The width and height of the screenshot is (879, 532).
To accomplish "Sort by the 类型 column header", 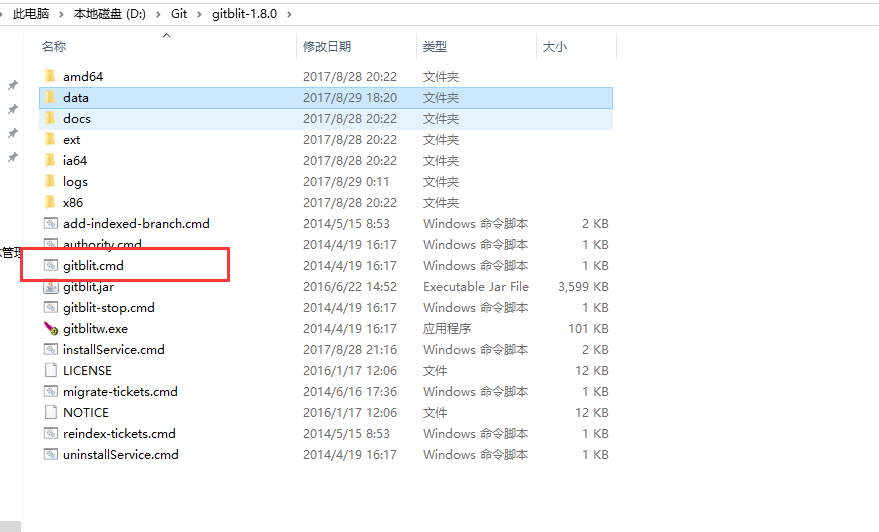I will pyautogui.click(x=434, y=47).
